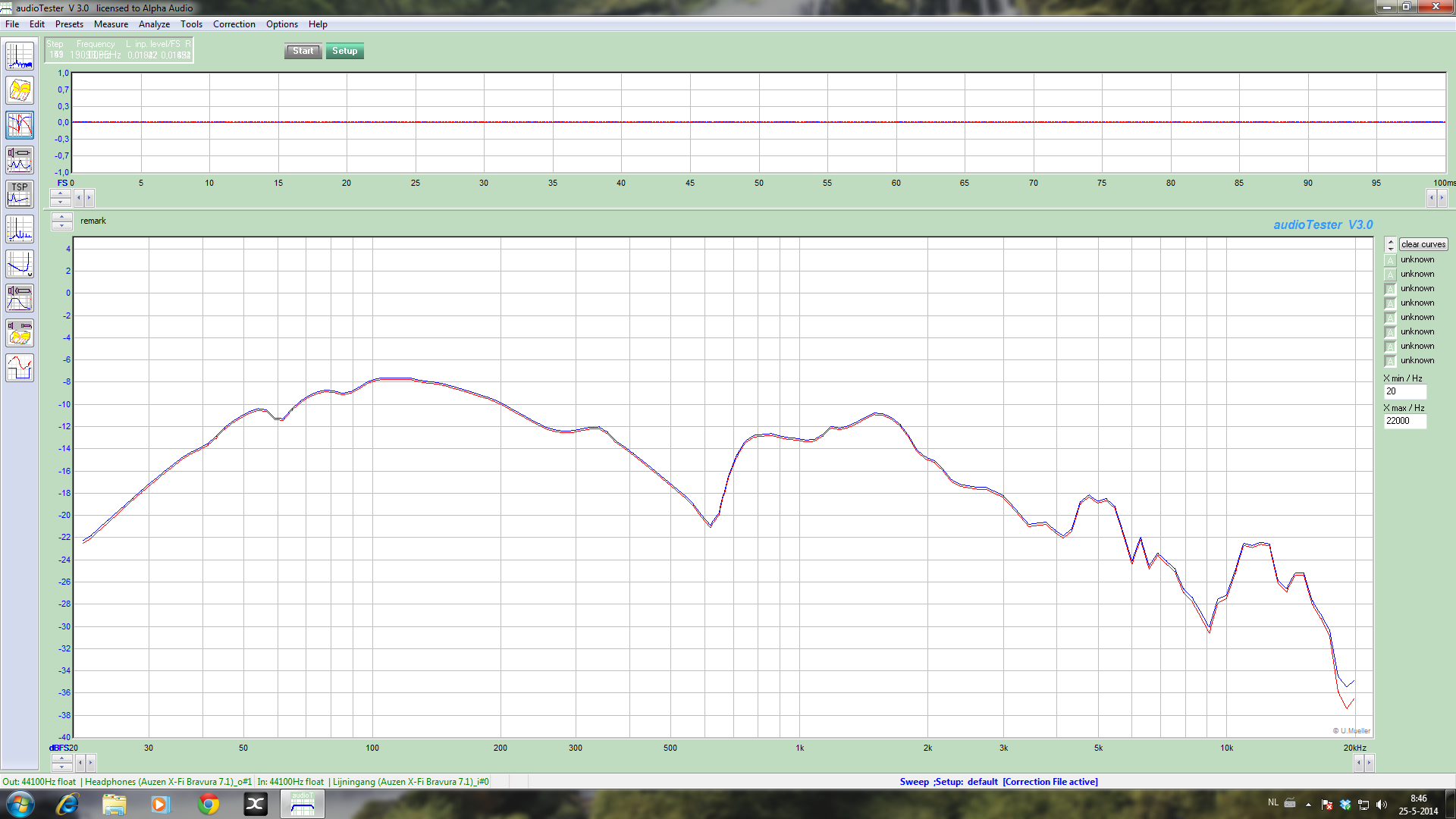Viewport: 1456px width, 819px height.
Task: Select the sweep frequency response tool
Action: point(20,125)
